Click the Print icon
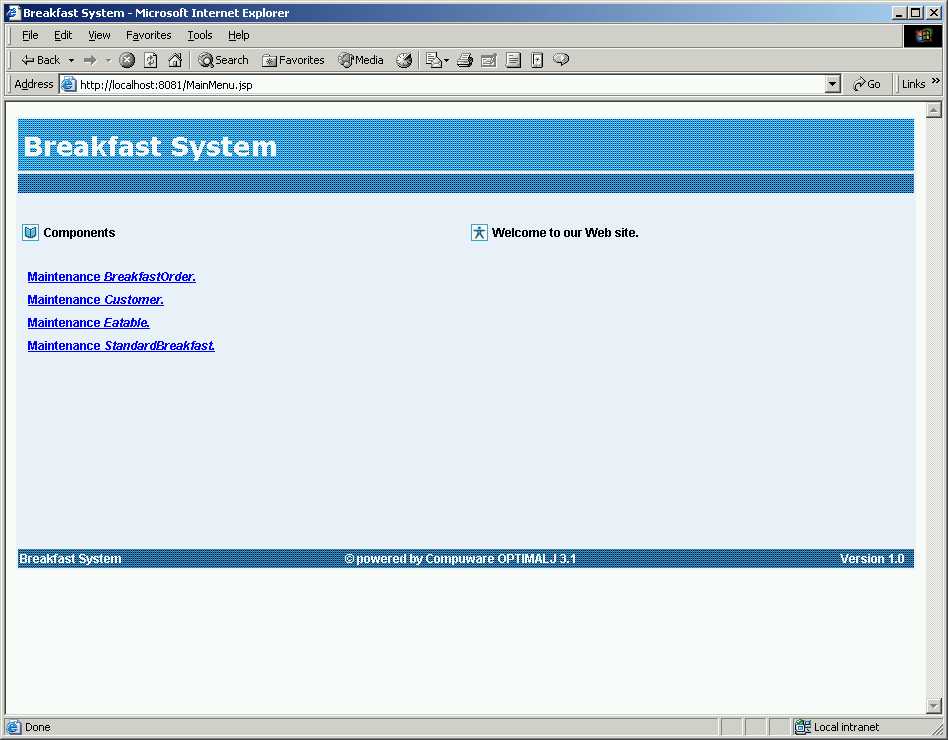This screenshot has height=740, width=948. [x=464, y=60]
